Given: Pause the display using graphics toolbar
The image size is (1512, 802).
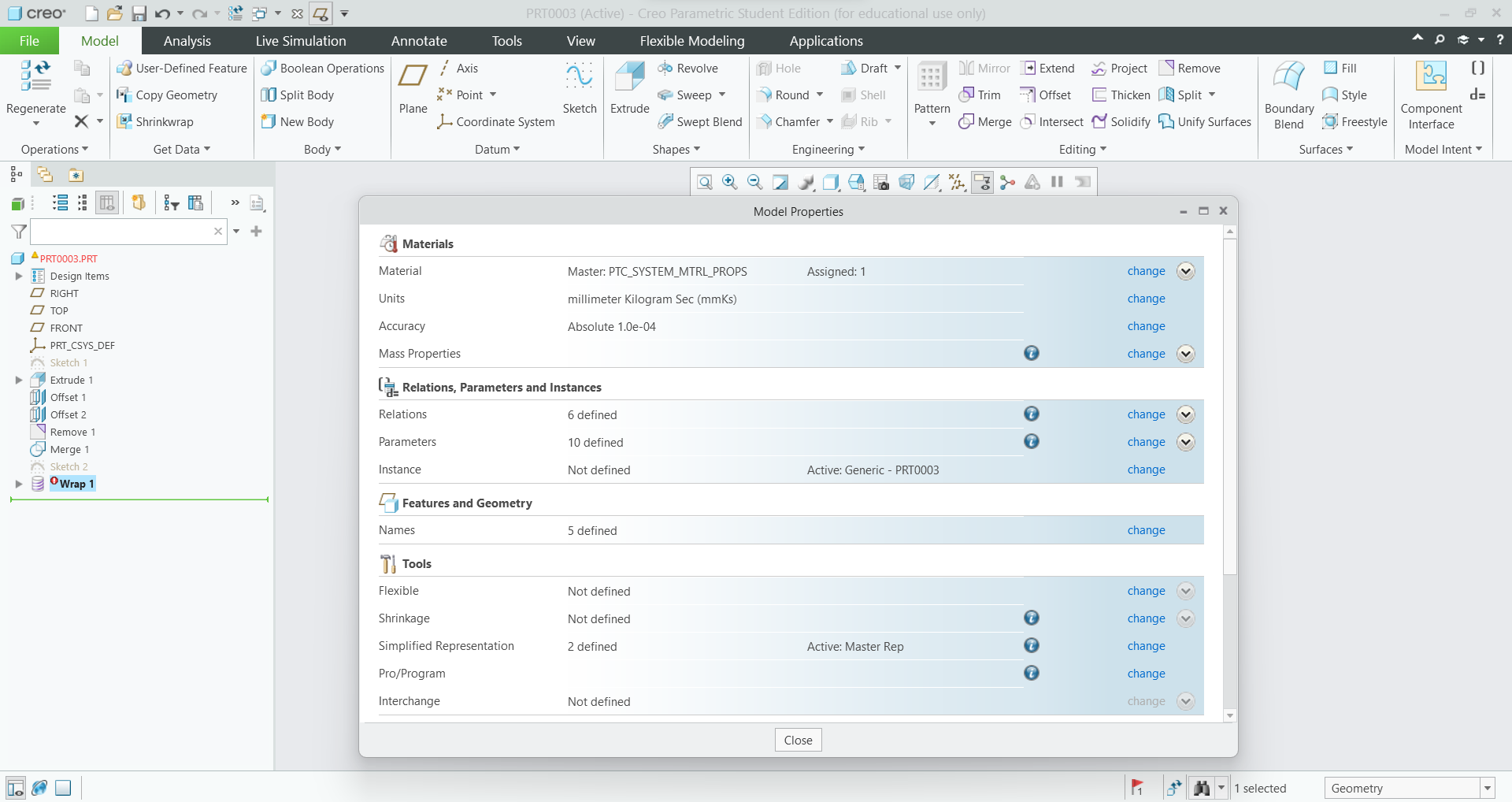Looking at the screenshot, I should pos(1057,181).
